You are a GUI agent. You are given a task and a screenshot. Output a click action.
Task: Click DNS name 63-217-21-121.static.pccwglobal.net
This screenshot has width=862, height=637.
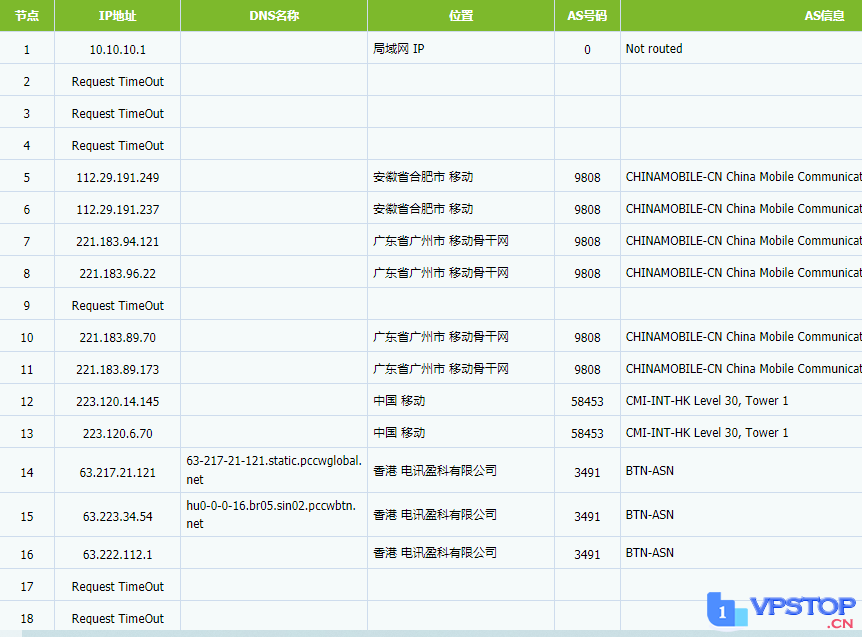[x=274, y=470]
